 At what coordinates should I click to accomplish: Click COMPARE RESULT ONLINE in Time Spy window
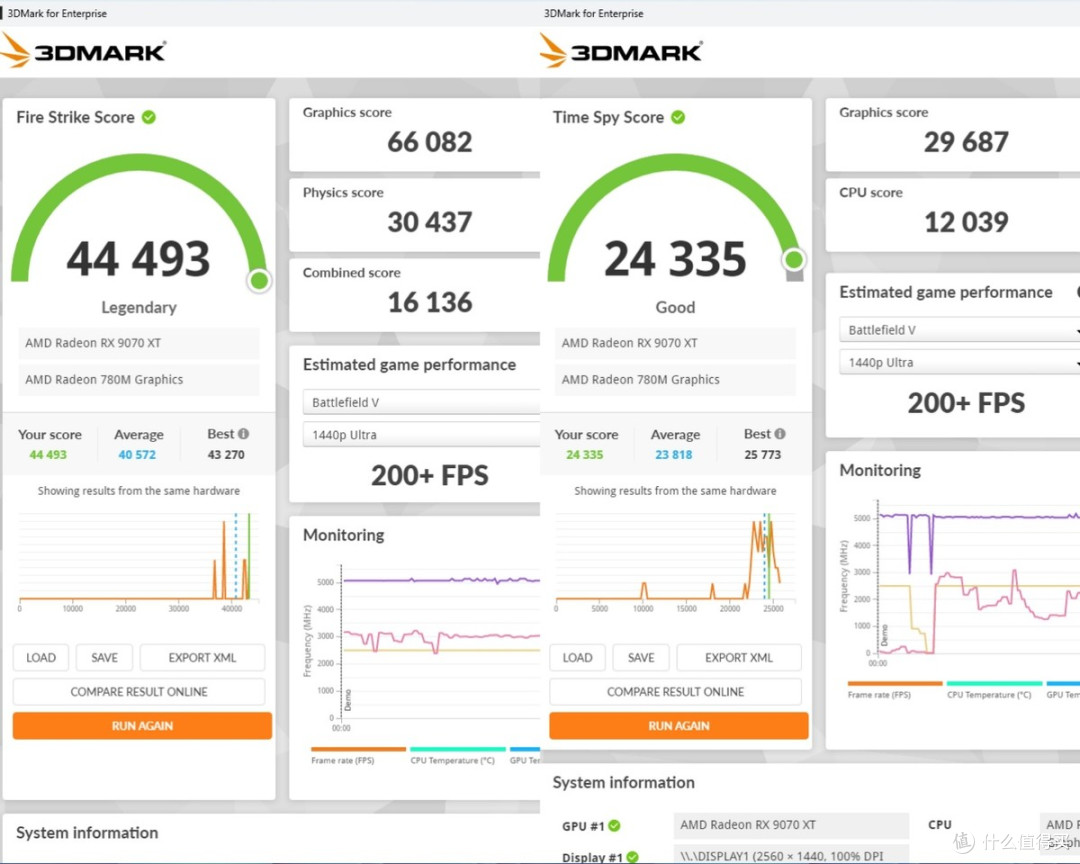pos(676,691)
